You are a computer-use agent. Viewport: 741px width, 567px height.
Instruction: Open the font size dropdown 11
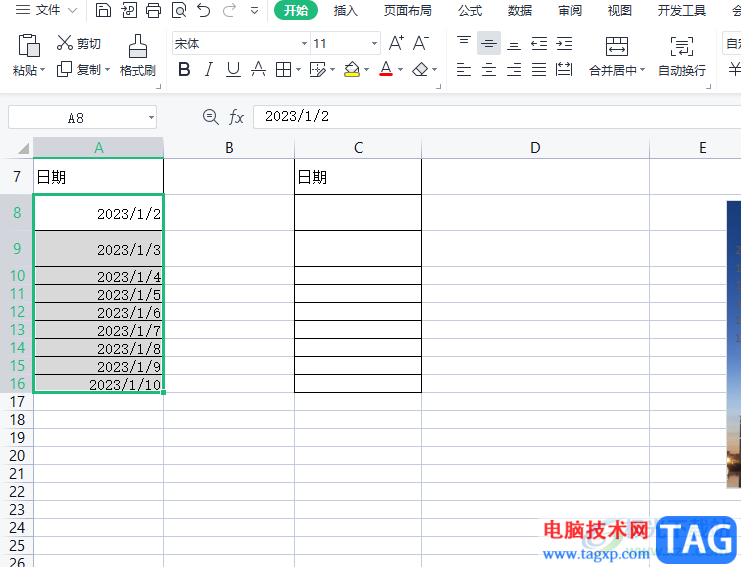[374, 43]
